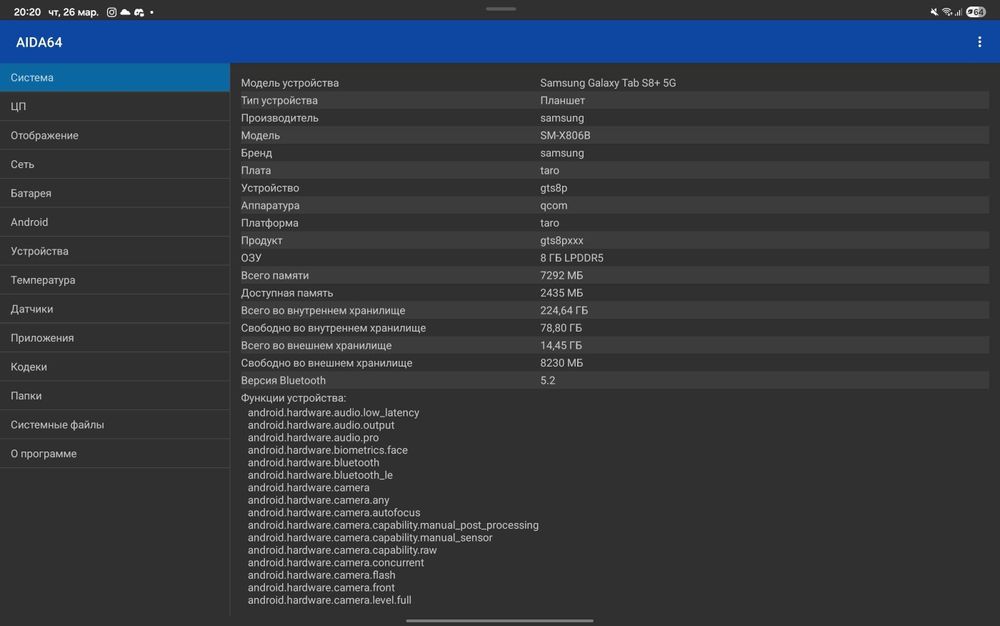The width and height of the screenshot is (1000, 626).
Task: Select the gts8p device value
Action: [x=554, y=188]
